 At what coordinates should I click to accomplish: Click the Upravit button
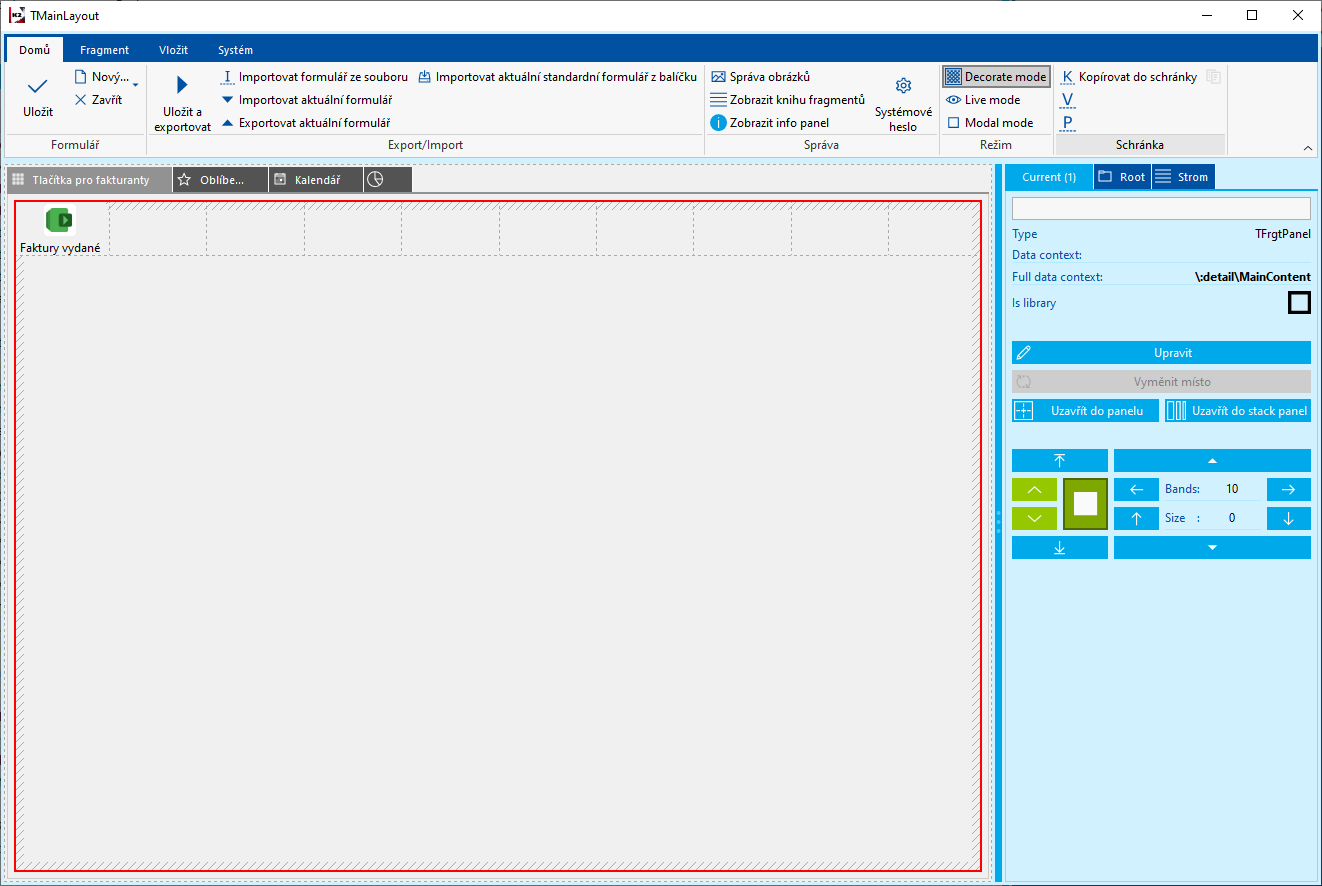click(x=1161, y=353)
